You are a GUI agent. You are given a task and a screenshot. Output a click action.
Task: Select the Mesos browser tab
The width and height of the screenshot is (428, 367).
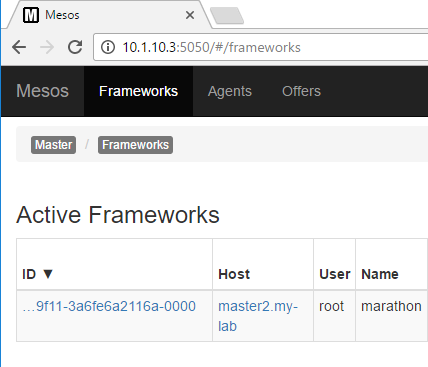coord(110,15)
